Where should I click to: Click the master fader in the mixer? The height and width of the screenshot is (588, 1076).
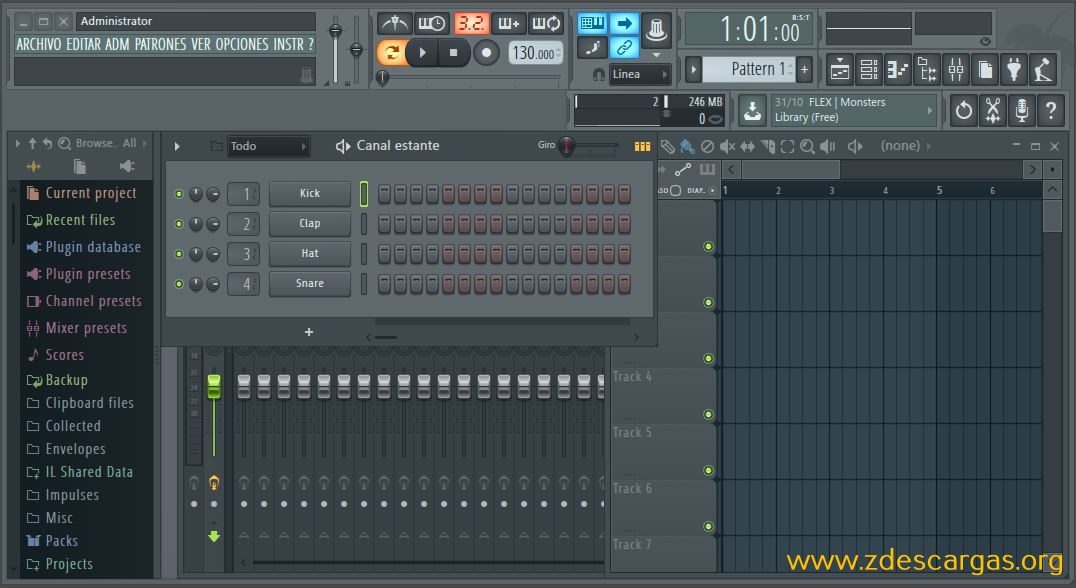214,386
